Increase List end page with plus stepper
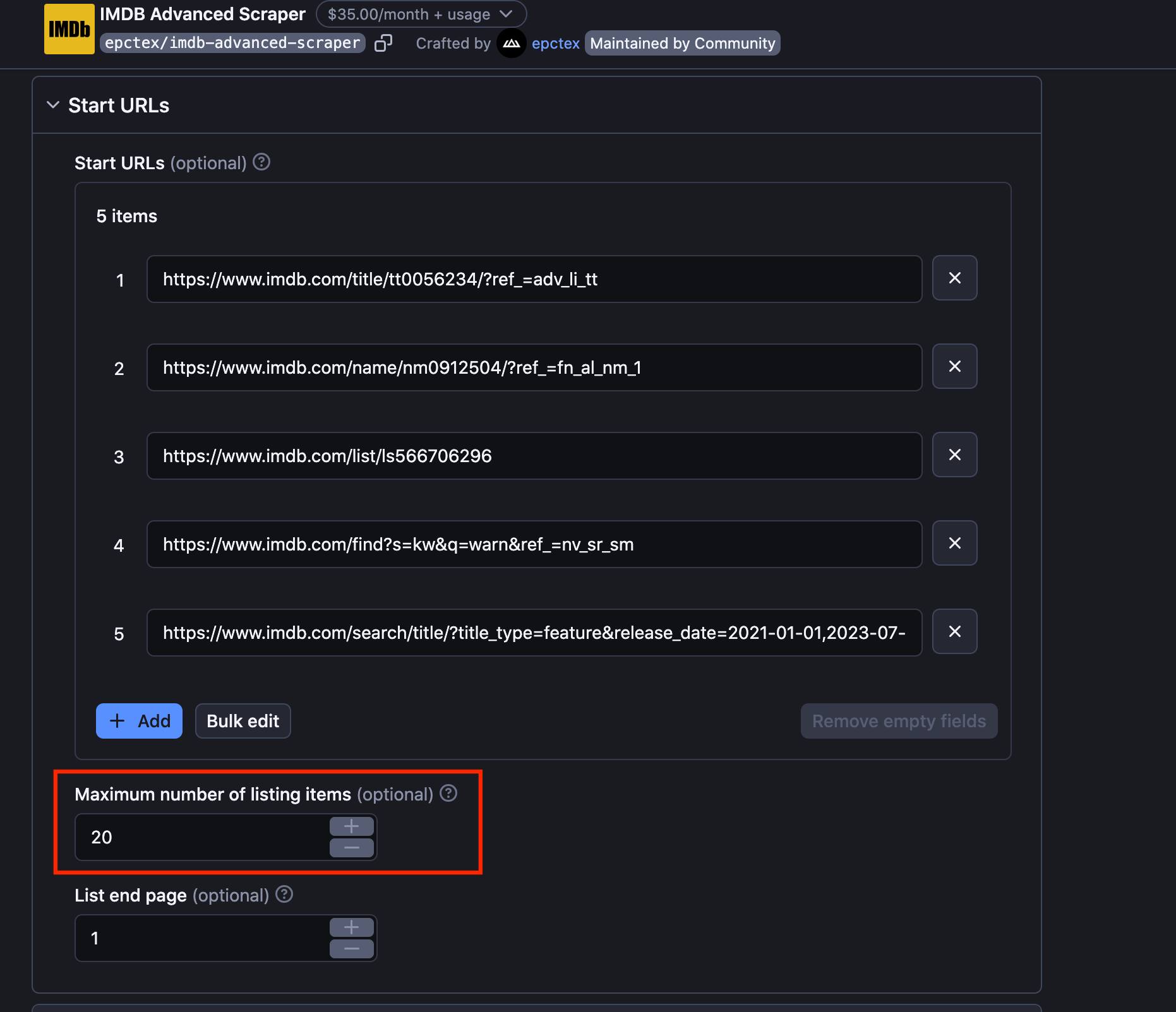Screen dimensions: 1176x1012 pos(351,927)
